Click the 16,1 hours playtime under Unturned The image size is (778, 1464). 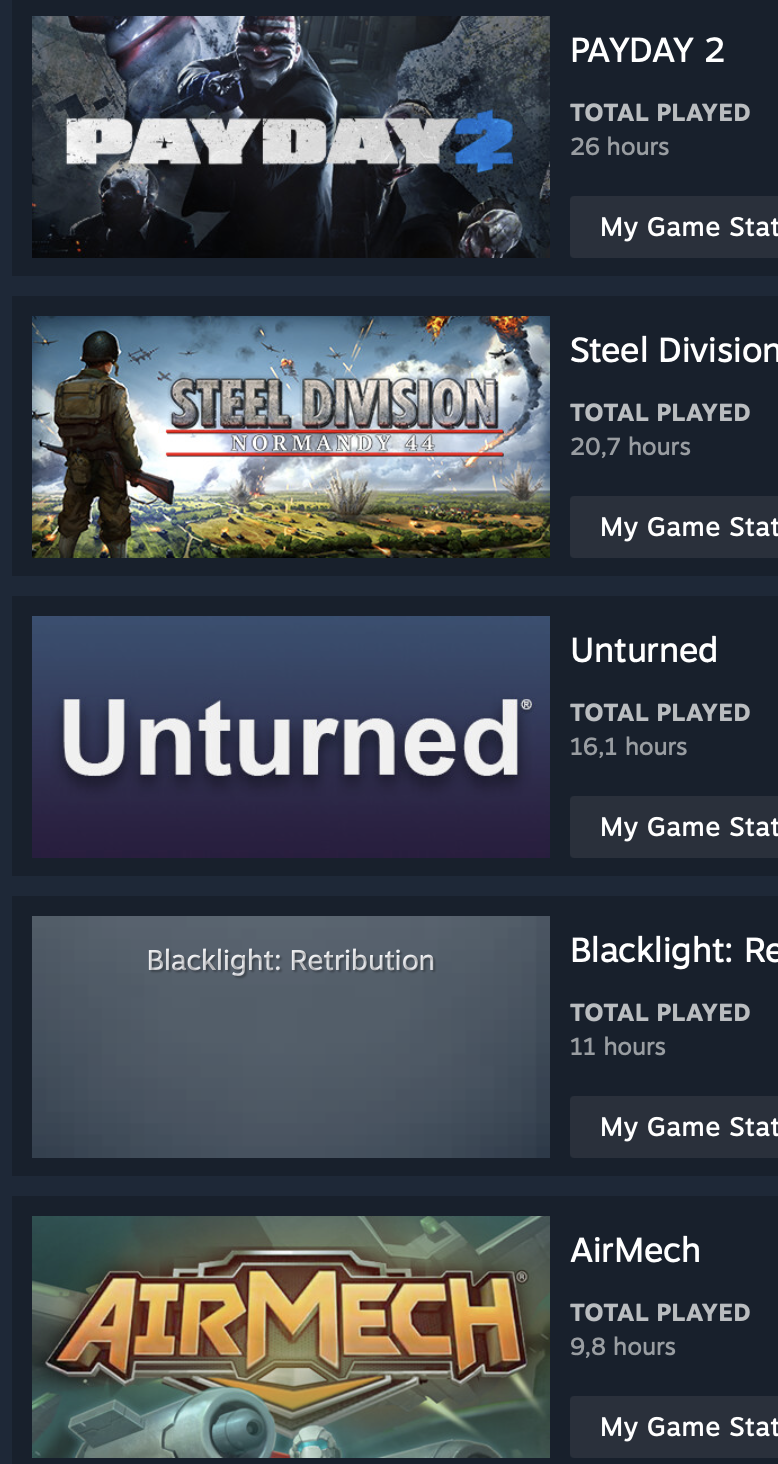pyautogui.click(x=628, y=747)
